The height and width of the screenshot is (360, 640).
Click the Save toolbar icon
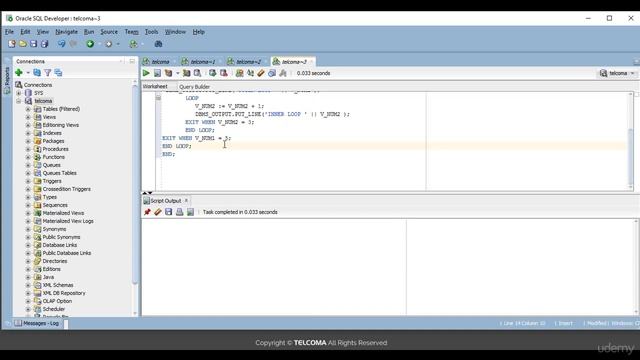33,44
